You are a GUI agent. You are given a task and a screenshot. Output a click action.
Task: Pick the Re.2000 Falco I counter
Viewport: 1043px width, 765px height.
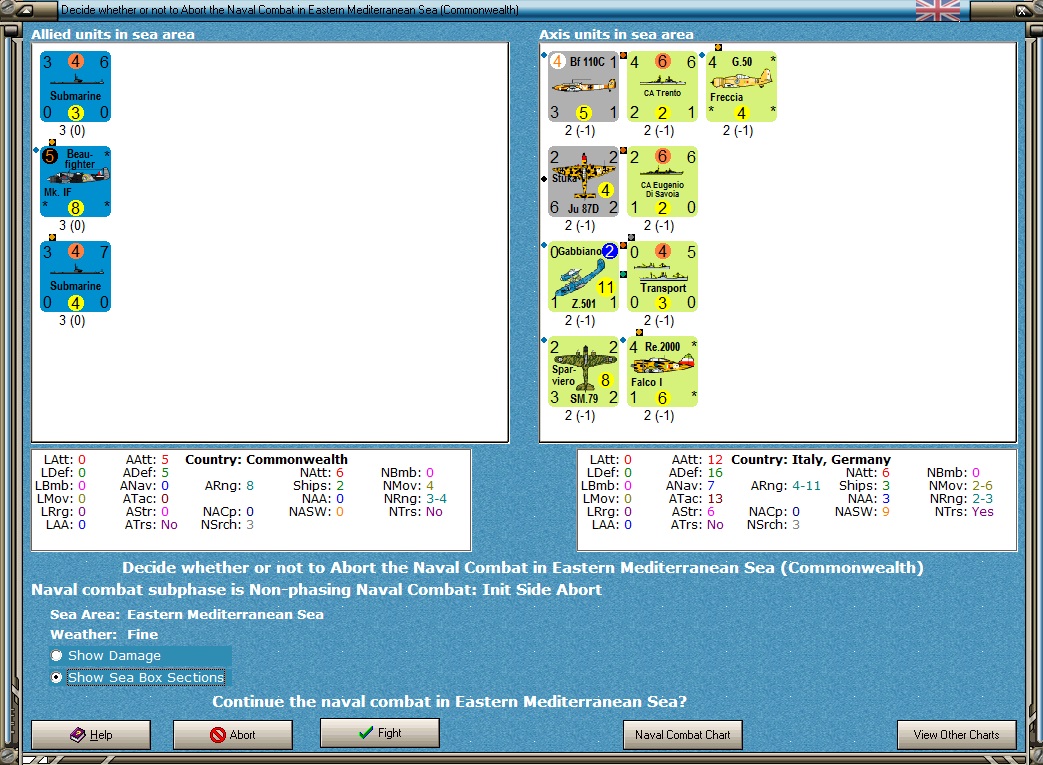click(662, 371)
